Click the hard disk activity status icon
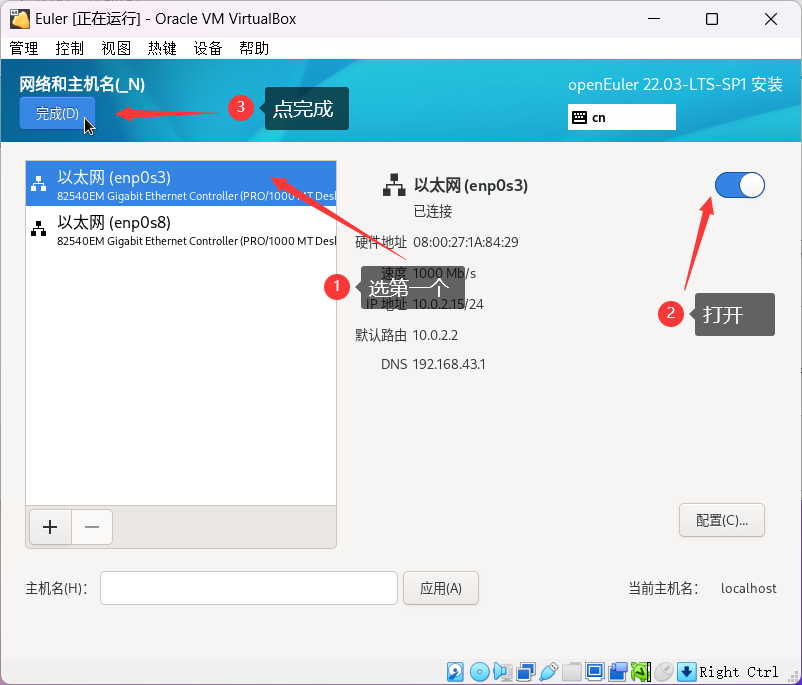The image size is (802, 685). (455, 672)
